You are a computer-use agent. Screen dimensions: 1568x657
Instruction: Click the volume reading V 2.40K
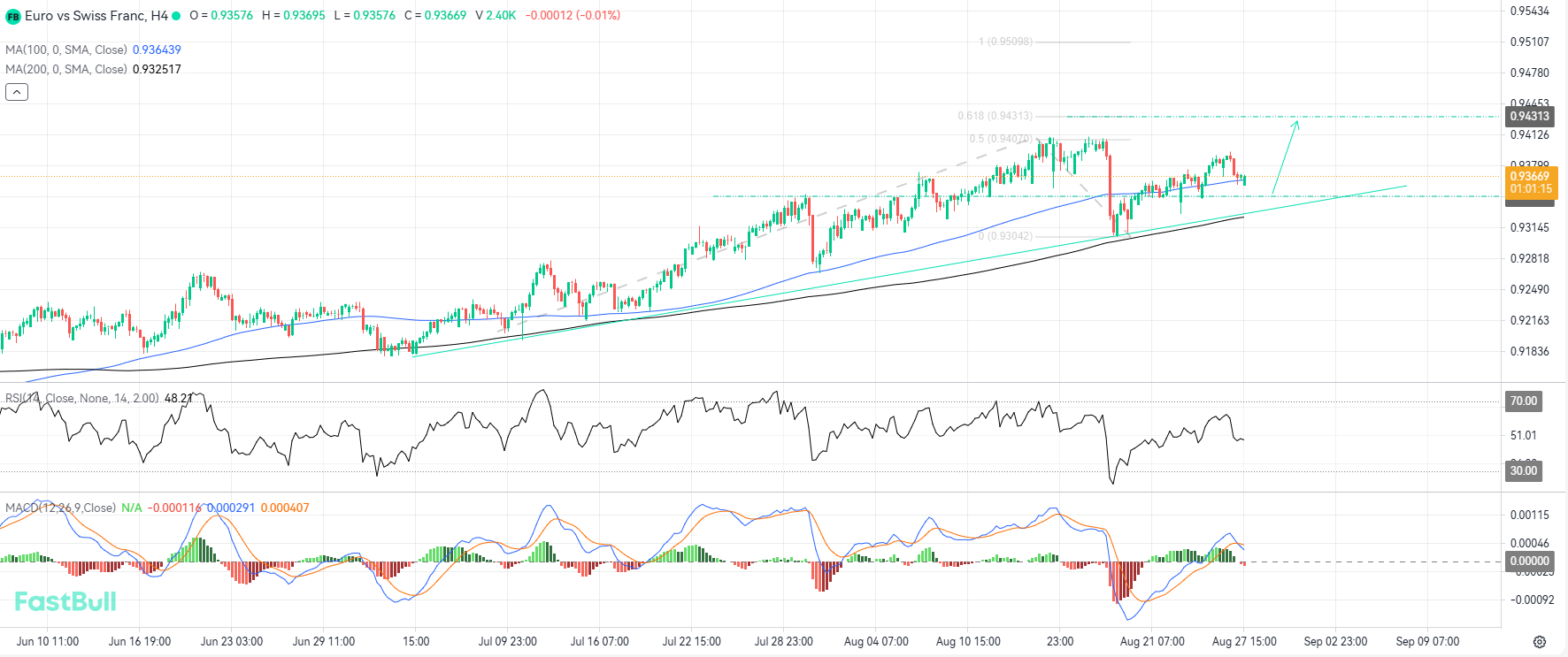point(496,15)
